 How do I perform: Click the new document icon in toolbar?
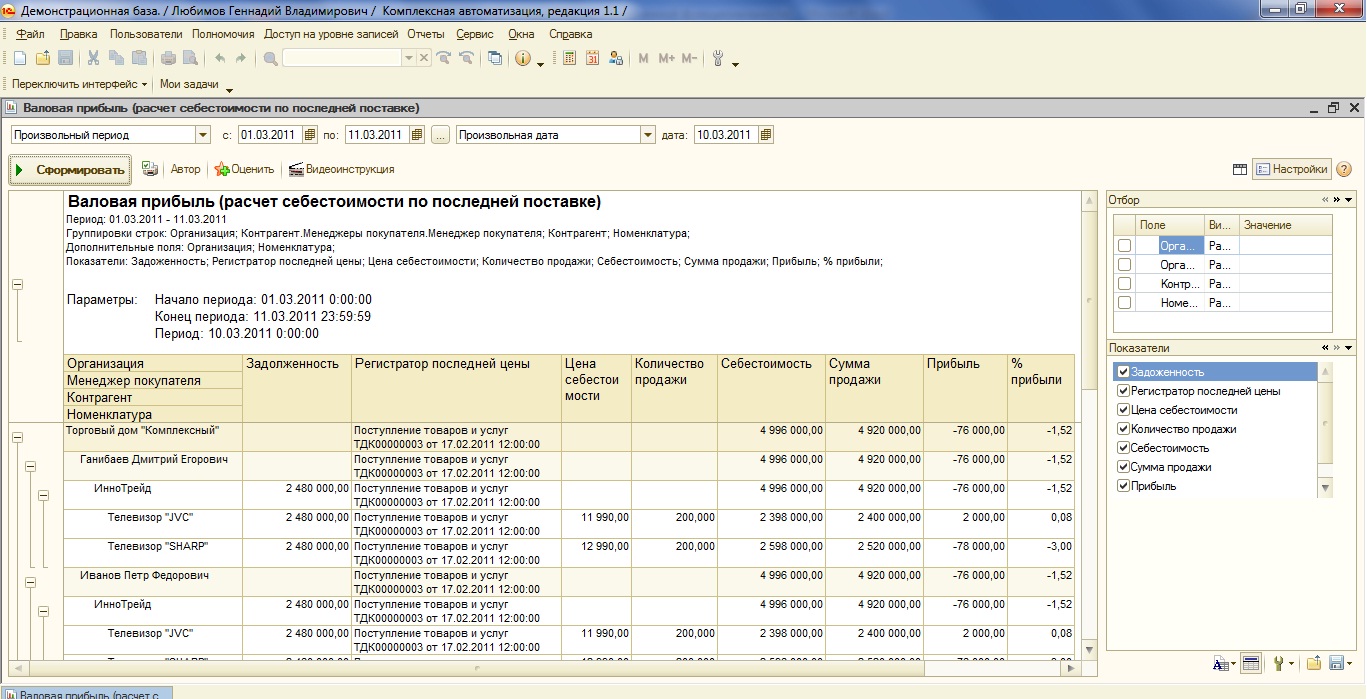(20, 59)
